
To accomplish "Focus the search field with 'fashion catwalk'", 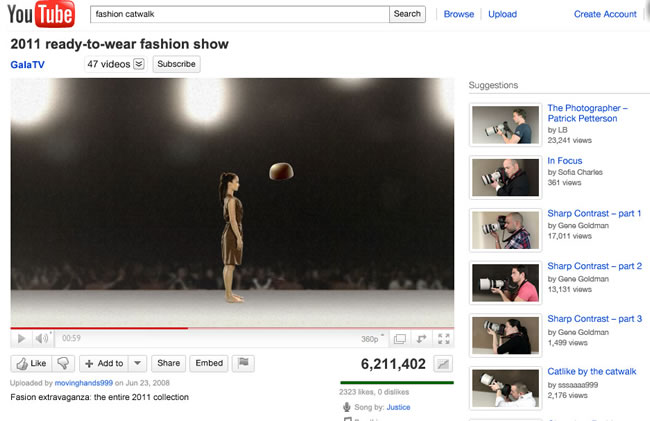I will point(238,14).
